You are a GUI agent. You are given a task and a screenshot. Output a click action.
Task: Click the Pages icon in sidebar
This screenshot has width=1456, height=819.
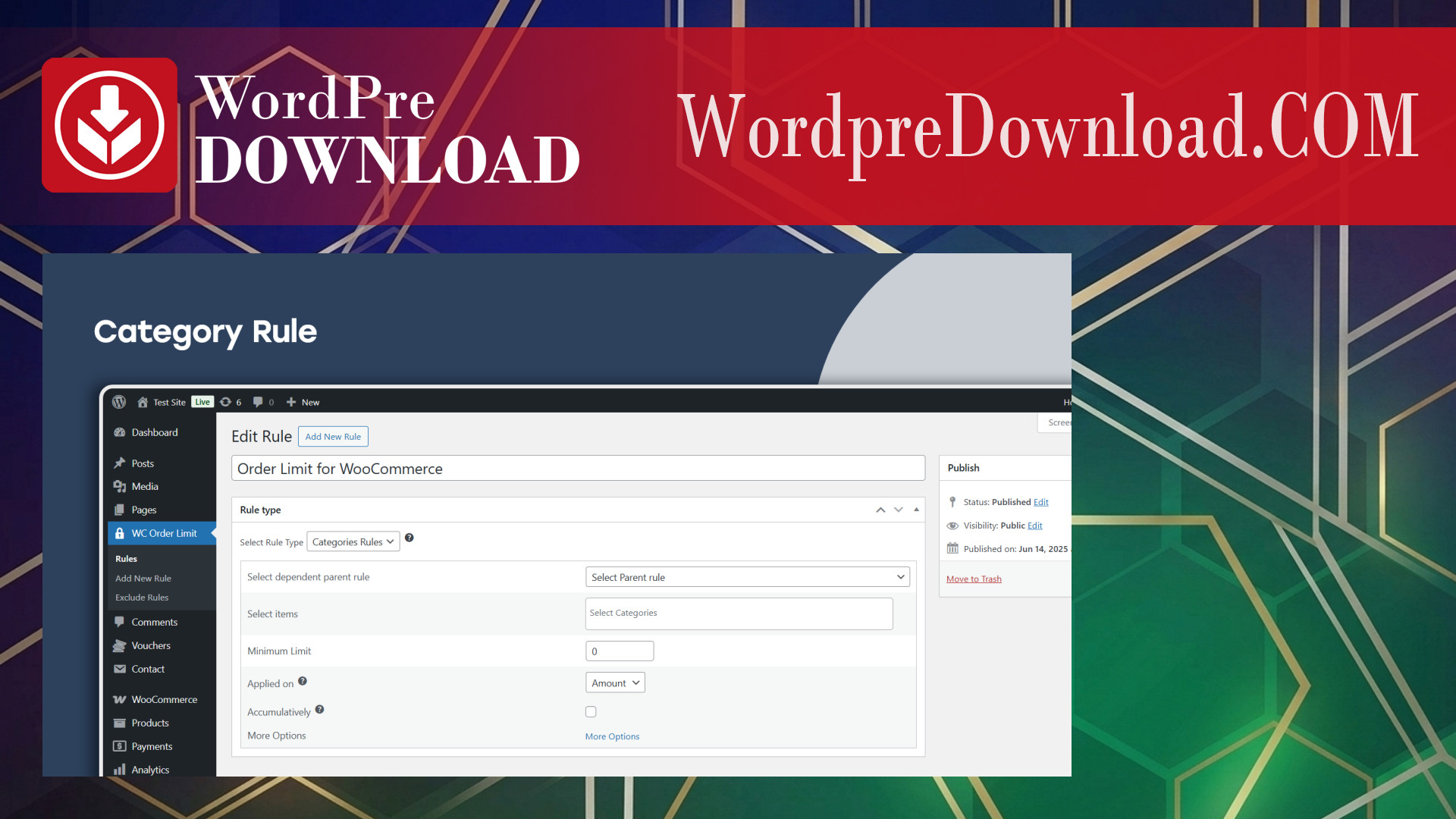[120, 510]
